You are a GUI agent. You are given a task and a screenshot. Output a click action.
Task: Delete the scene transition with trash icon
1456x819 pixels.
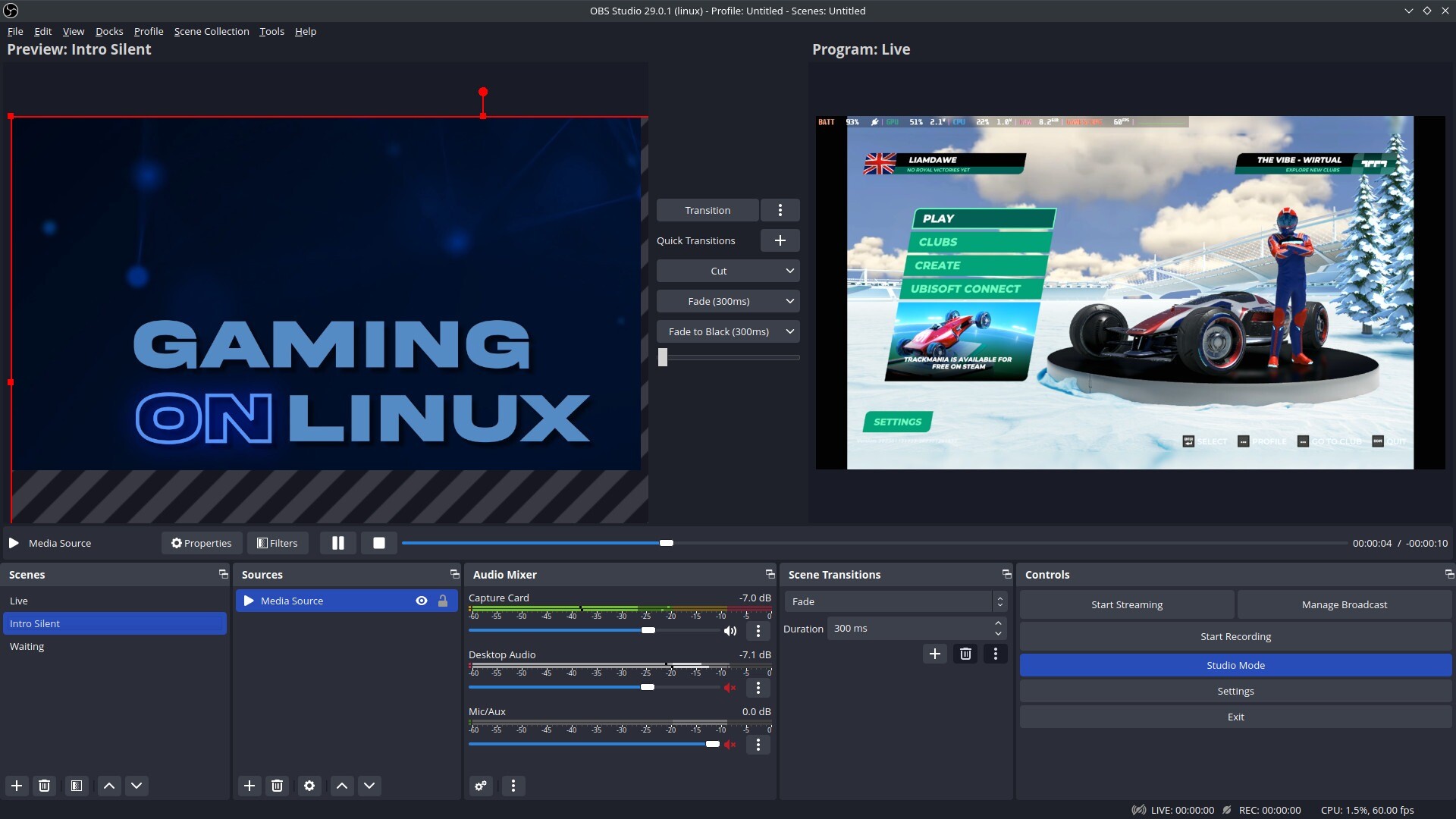965,654
